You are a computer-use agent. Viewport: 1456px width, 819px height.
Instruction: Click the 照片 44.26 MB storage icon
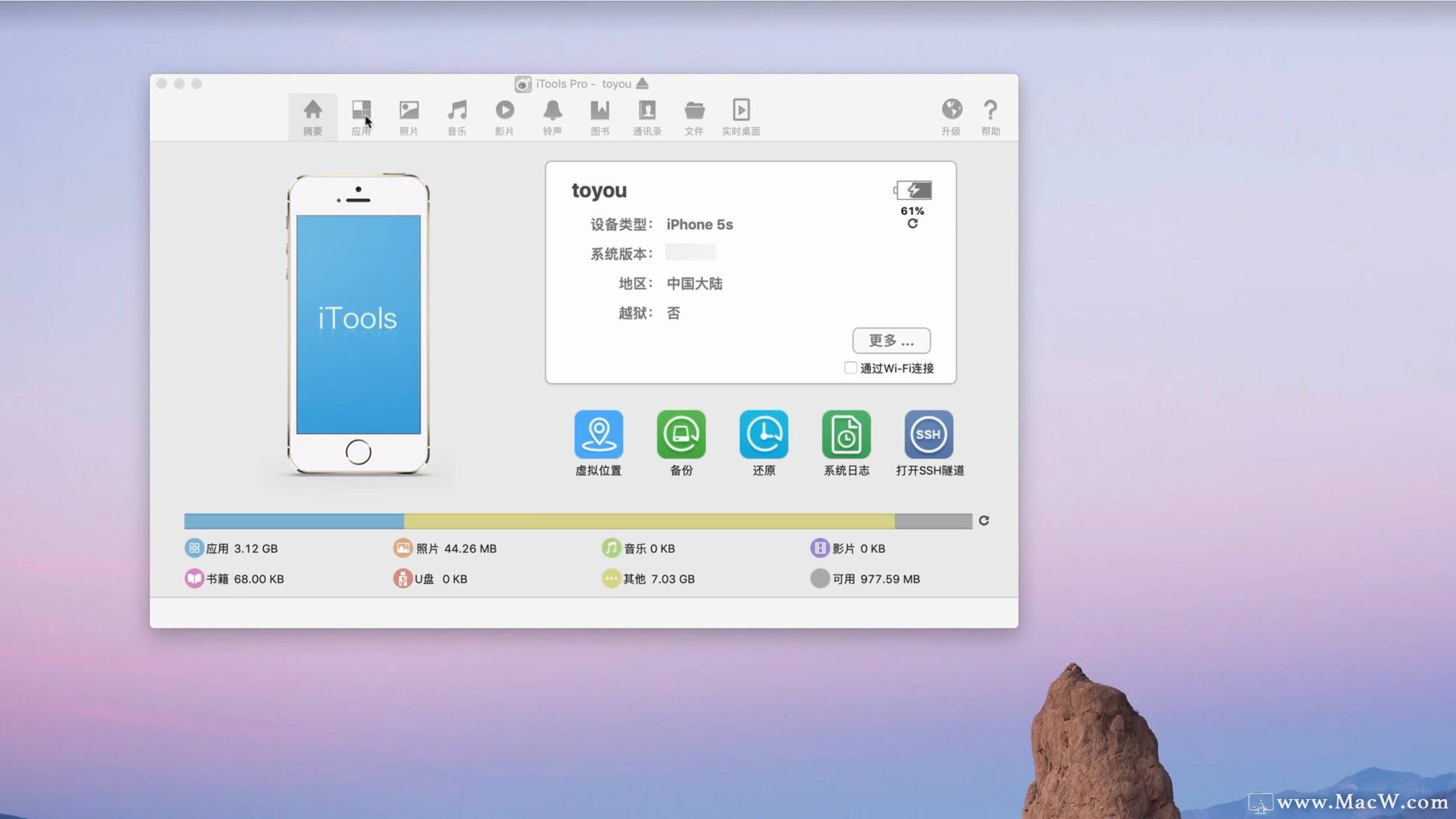[402, 548]
